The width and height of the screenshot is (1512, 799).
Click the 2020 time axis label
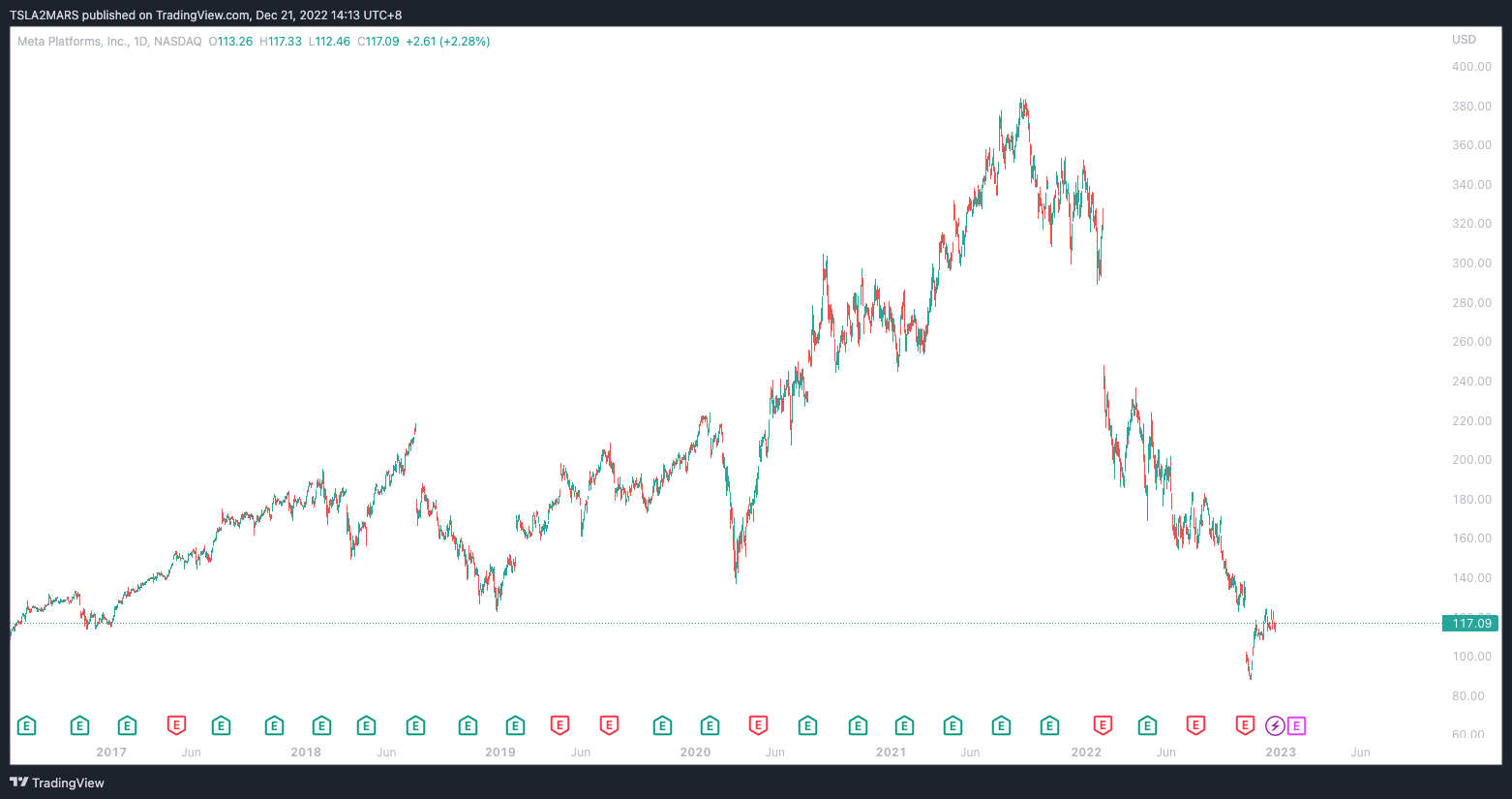tap(695, 753)
